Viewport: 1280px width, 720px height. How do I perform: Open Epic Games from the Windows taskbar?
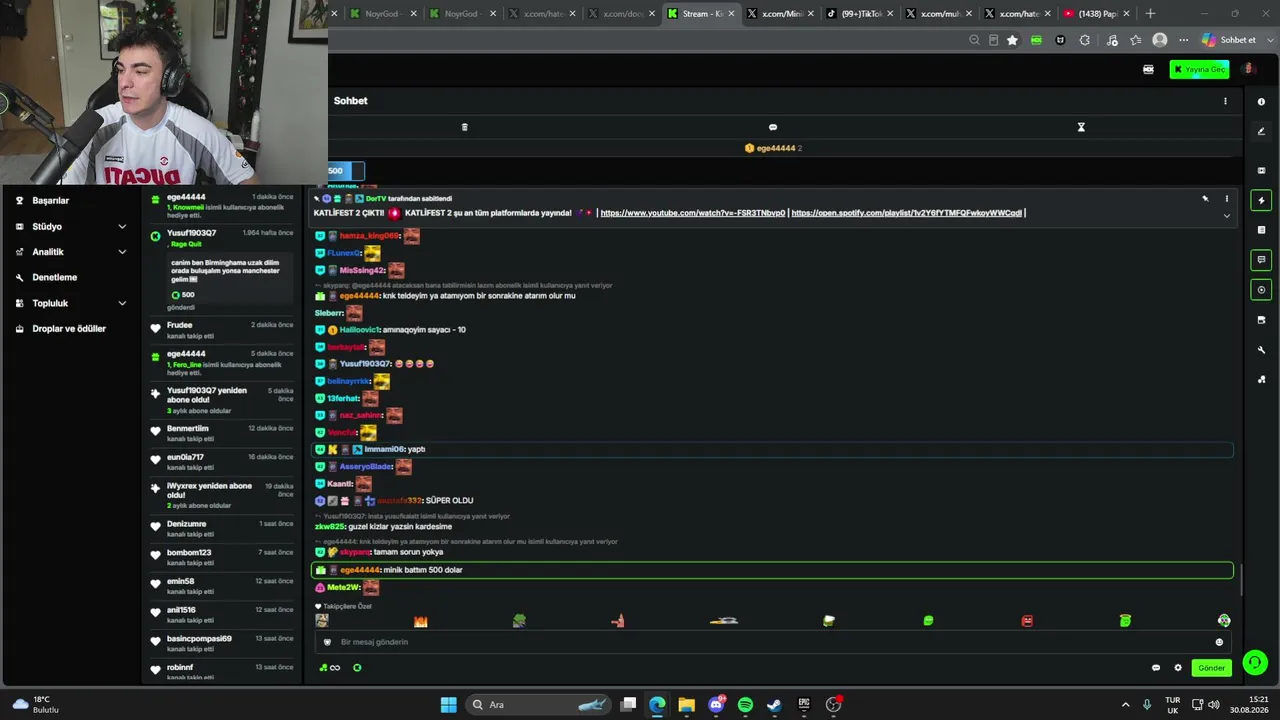803,705
